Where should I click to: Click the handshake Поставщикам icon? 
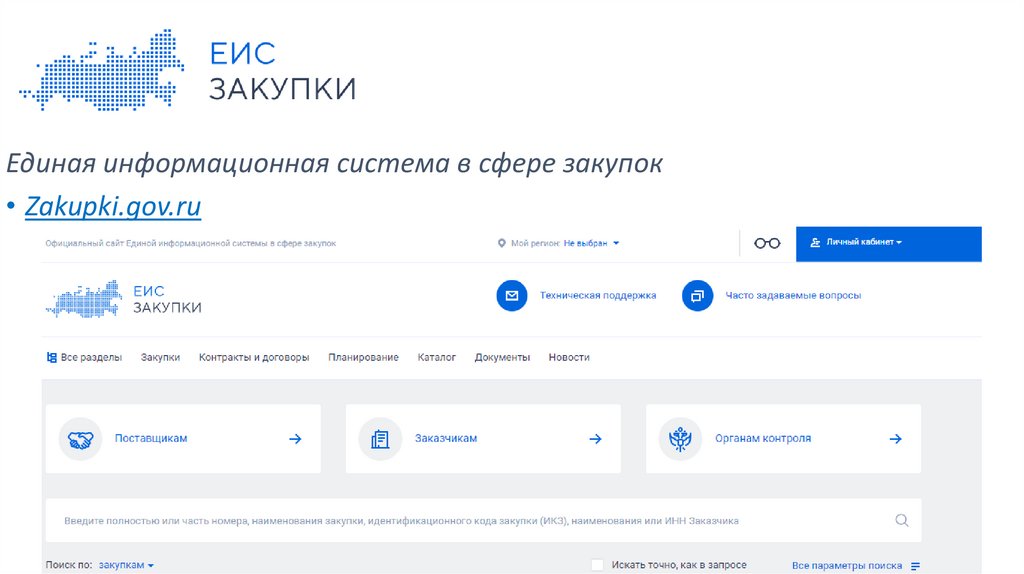click(80, 439)
